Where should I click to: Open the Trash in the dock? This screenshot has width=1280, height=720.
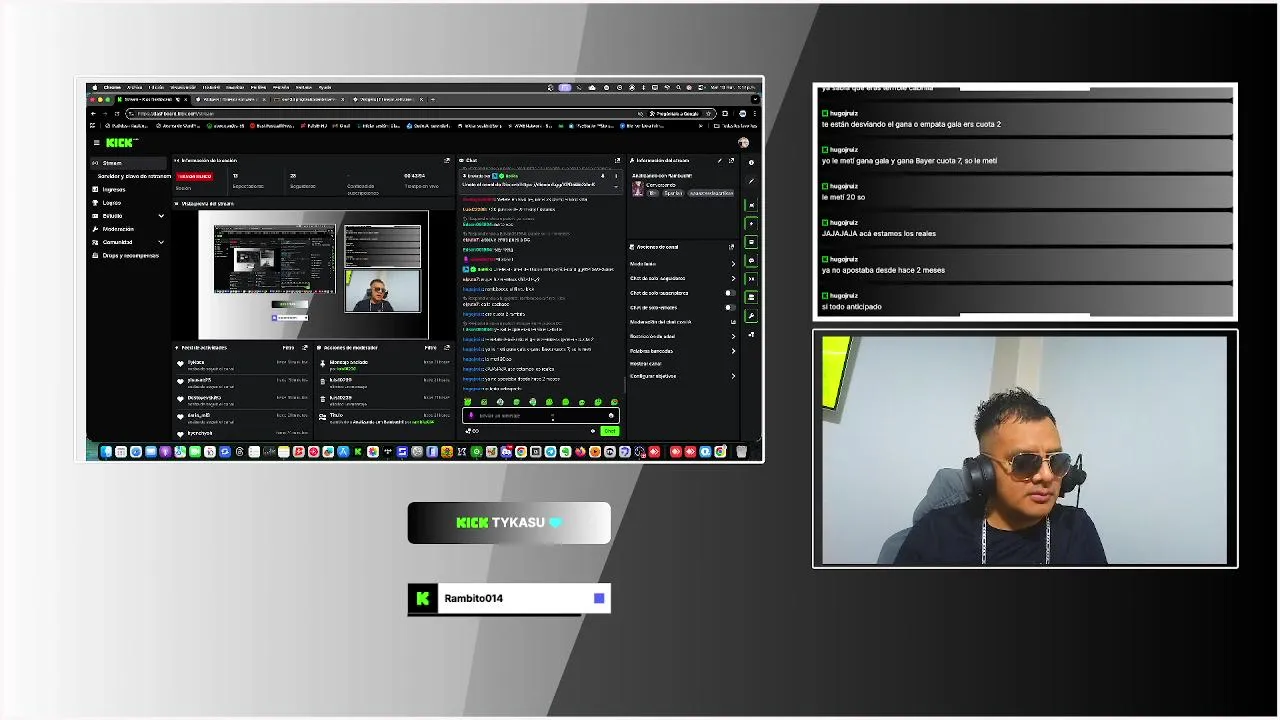coord(741,452)
